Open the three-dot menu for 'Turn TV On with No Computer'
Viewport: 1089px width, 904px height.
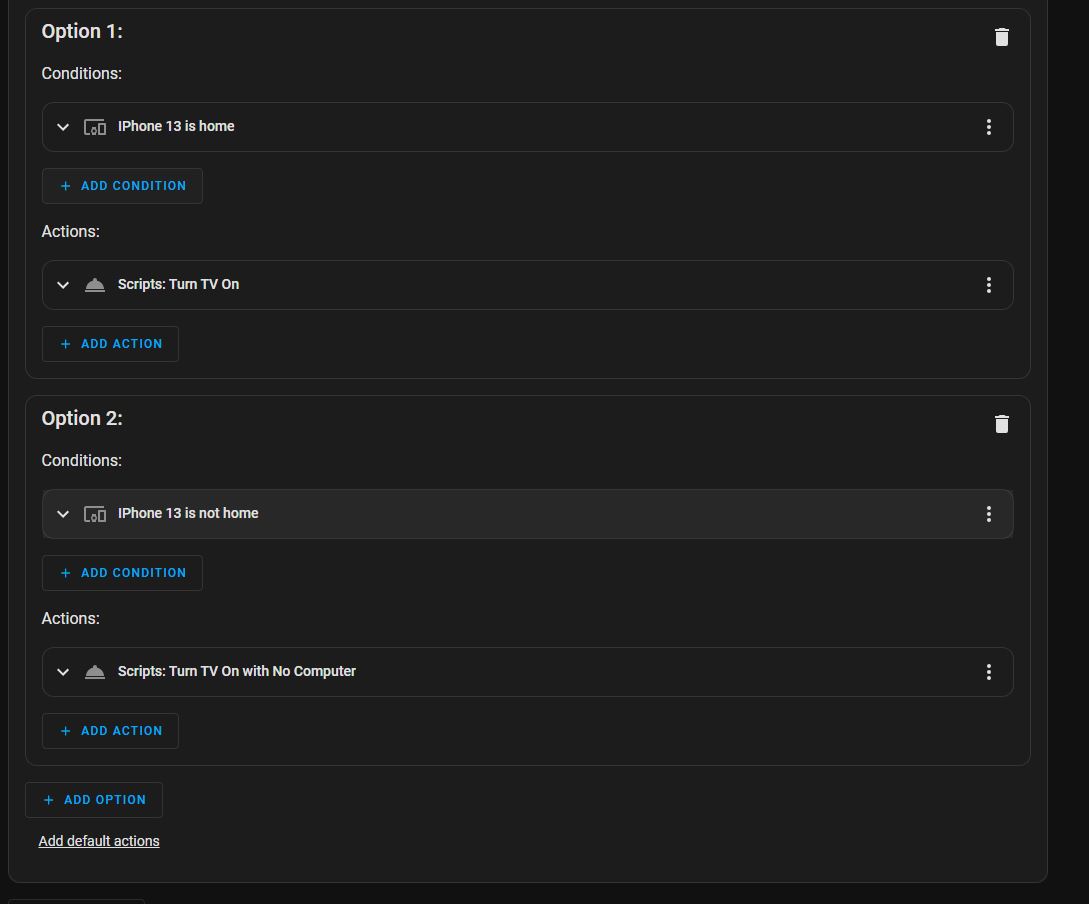[988, 672]
